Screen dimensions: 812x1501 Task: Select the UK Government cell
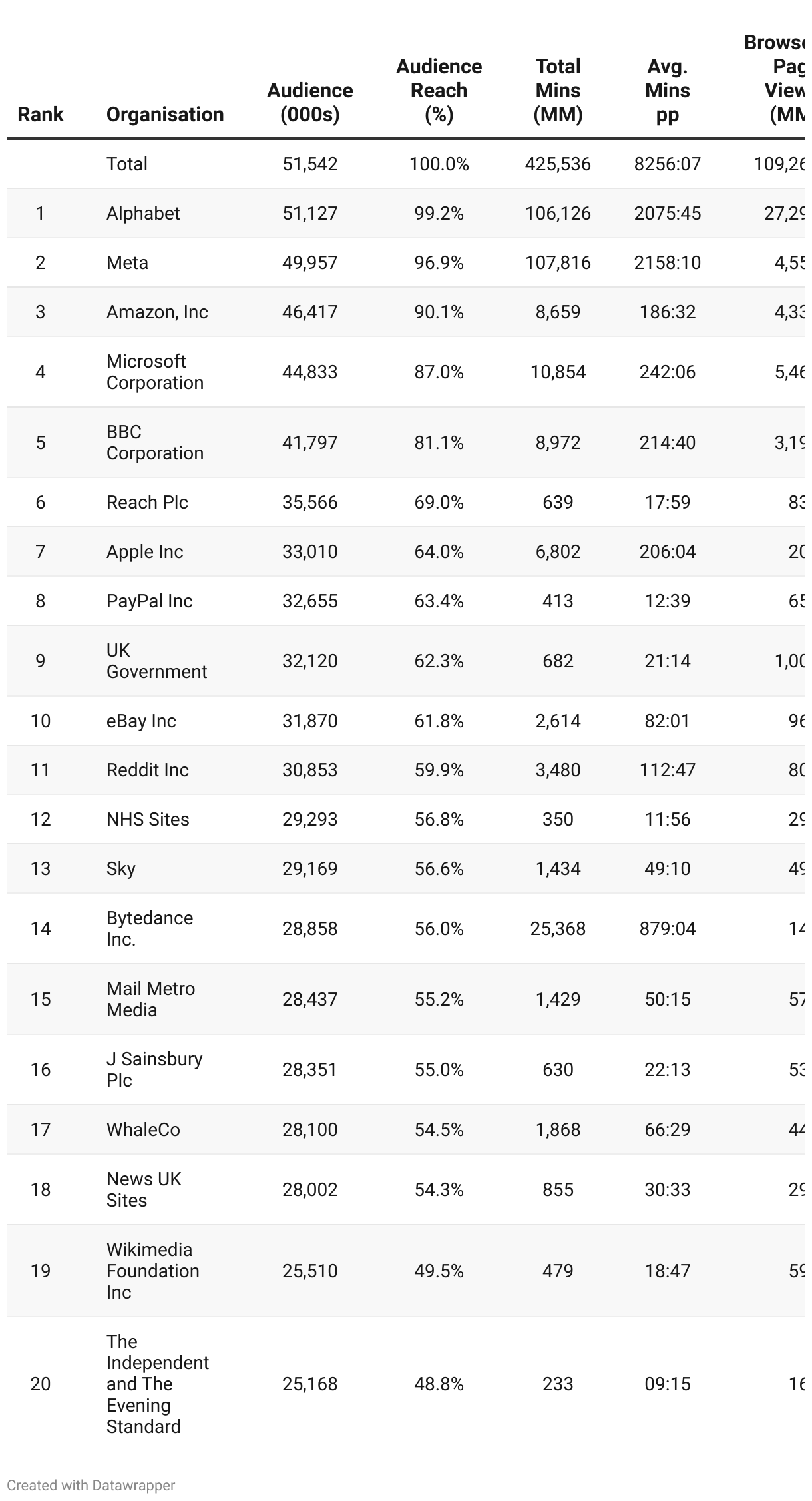pos(156,661)
